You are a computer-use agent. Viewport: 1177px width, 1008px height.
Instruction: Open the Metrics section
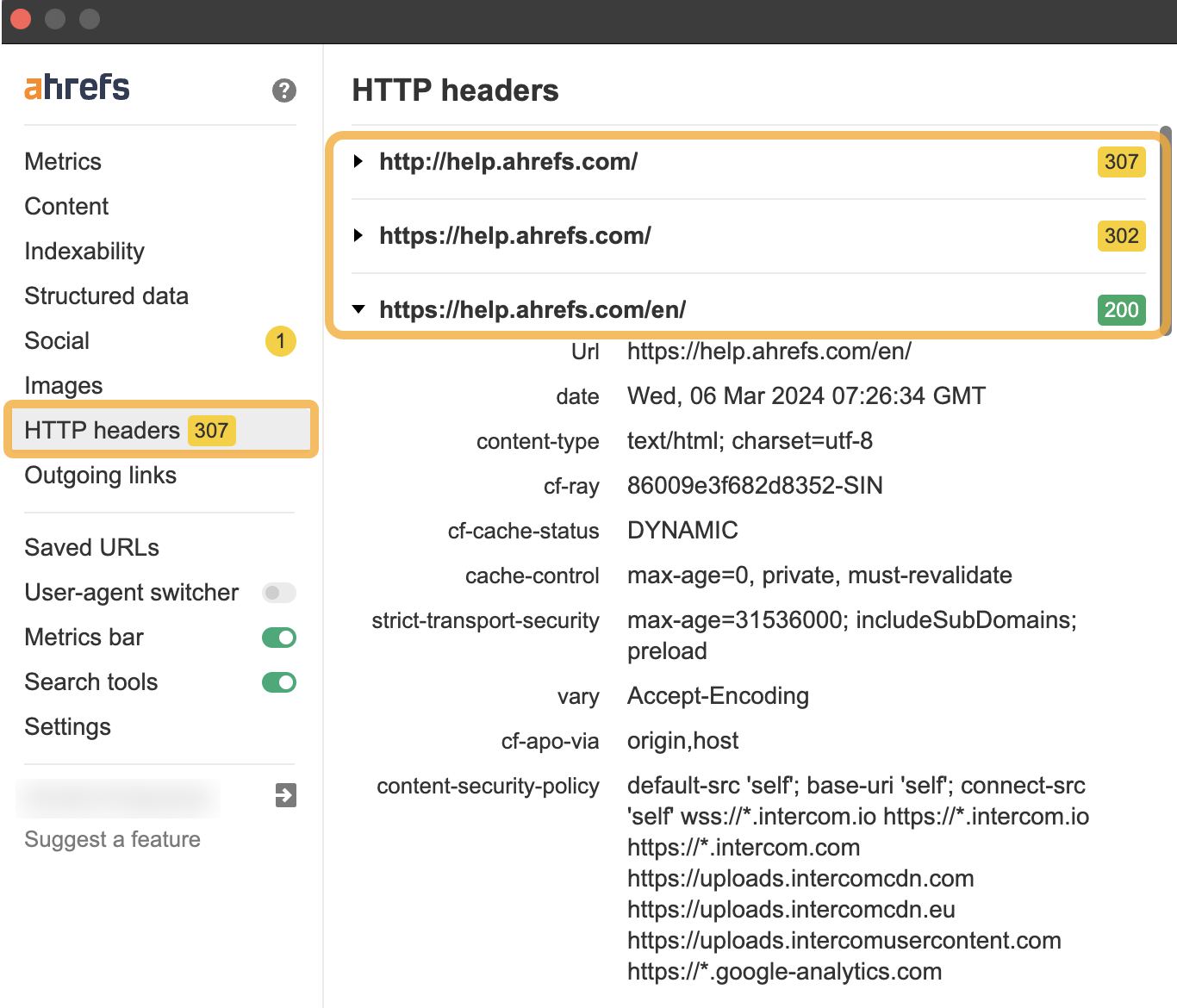click(62, 161)
